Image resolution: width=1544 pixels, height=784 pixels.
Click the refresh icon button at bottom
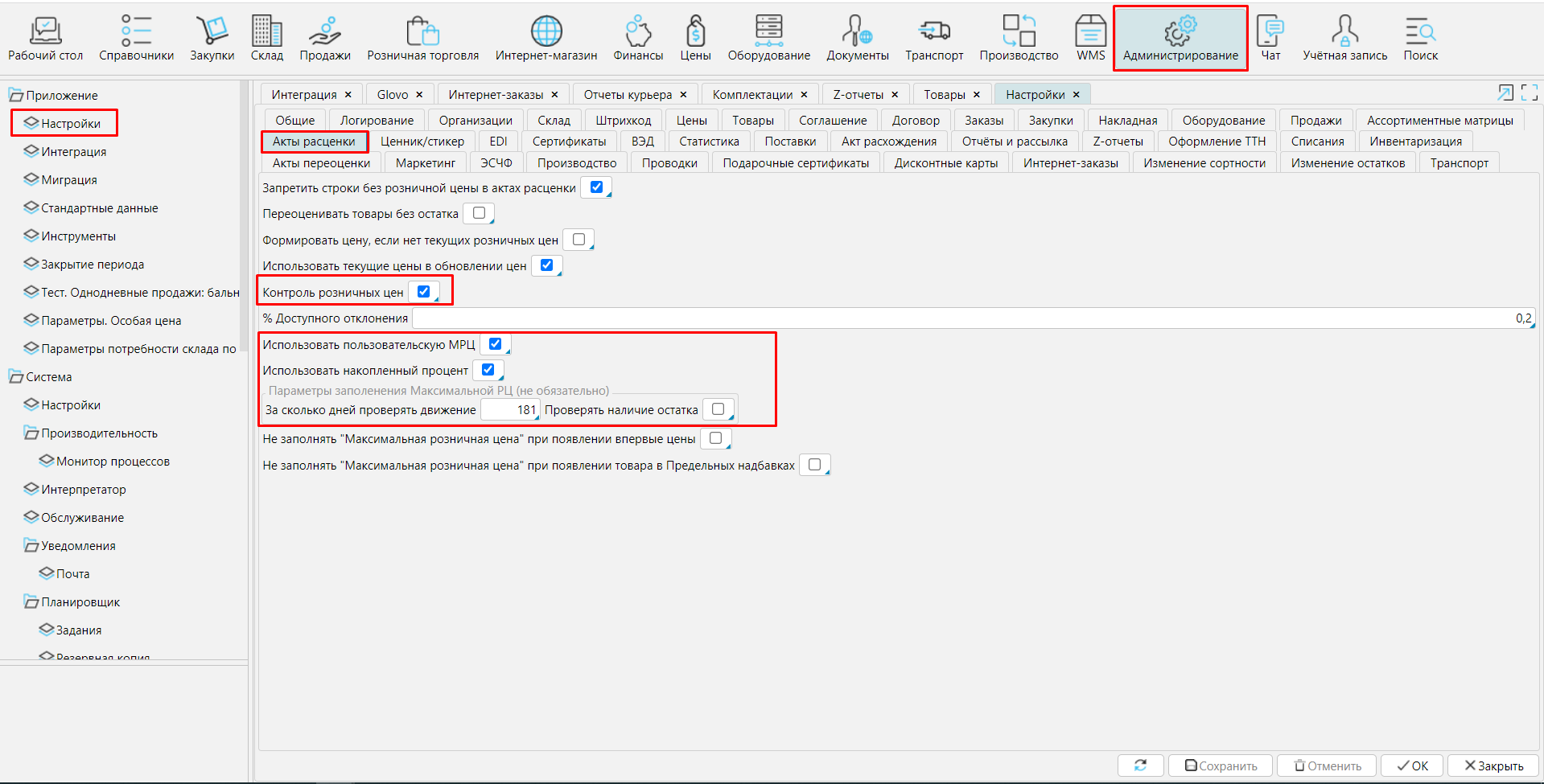(x=1140, y=766)
